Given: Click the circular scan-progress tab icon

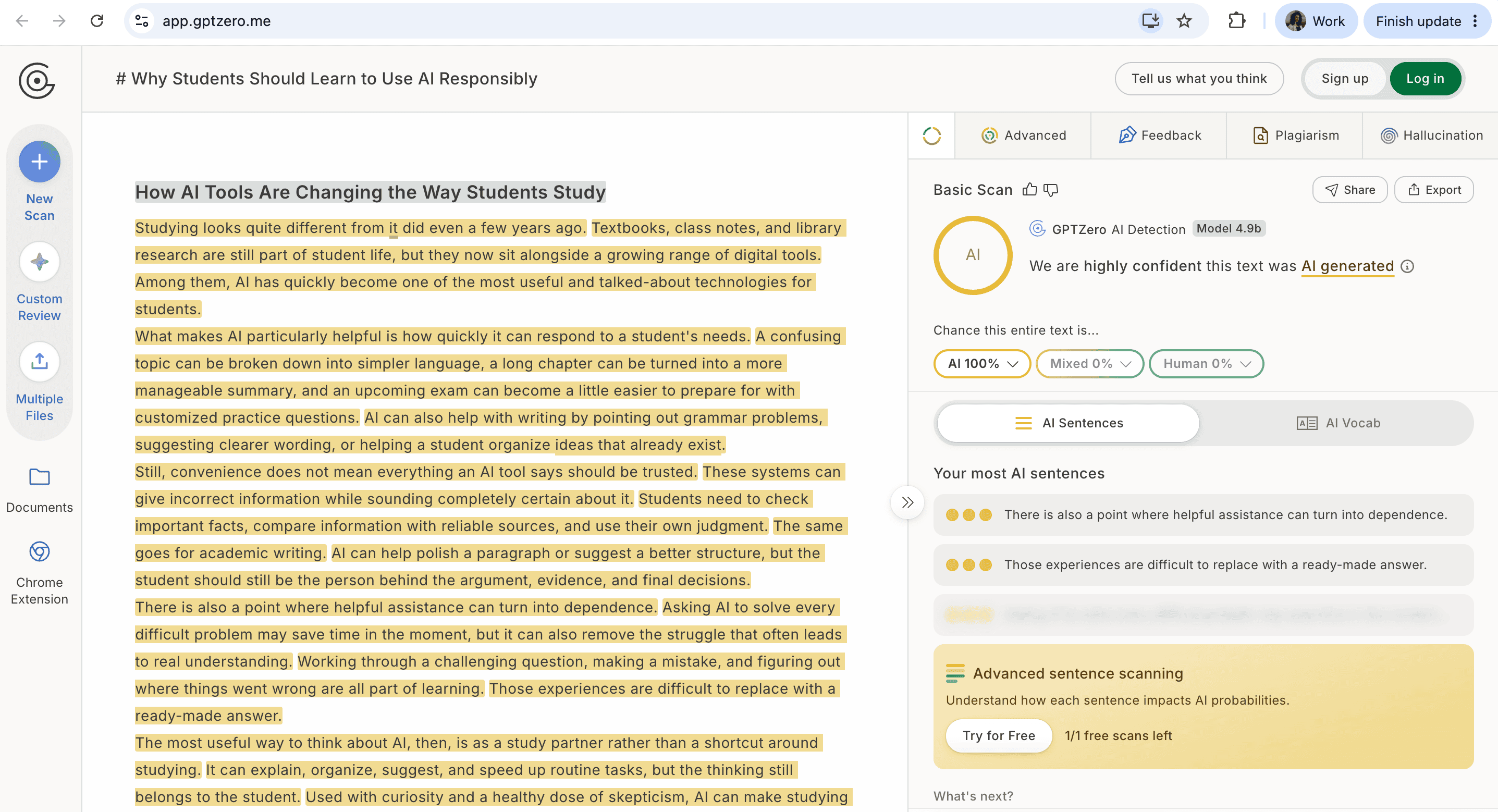Looking at the screenshot, I should (x=931, y=136).
